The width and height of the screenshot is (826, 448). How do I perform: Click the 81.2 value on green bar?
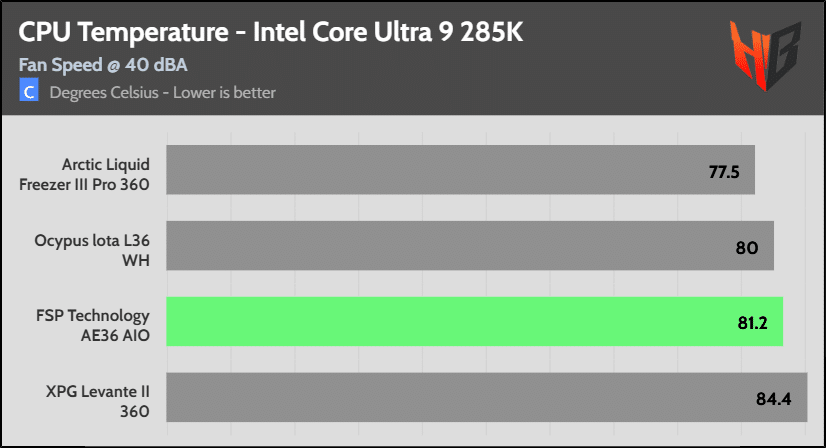click(x=752, y=323)
